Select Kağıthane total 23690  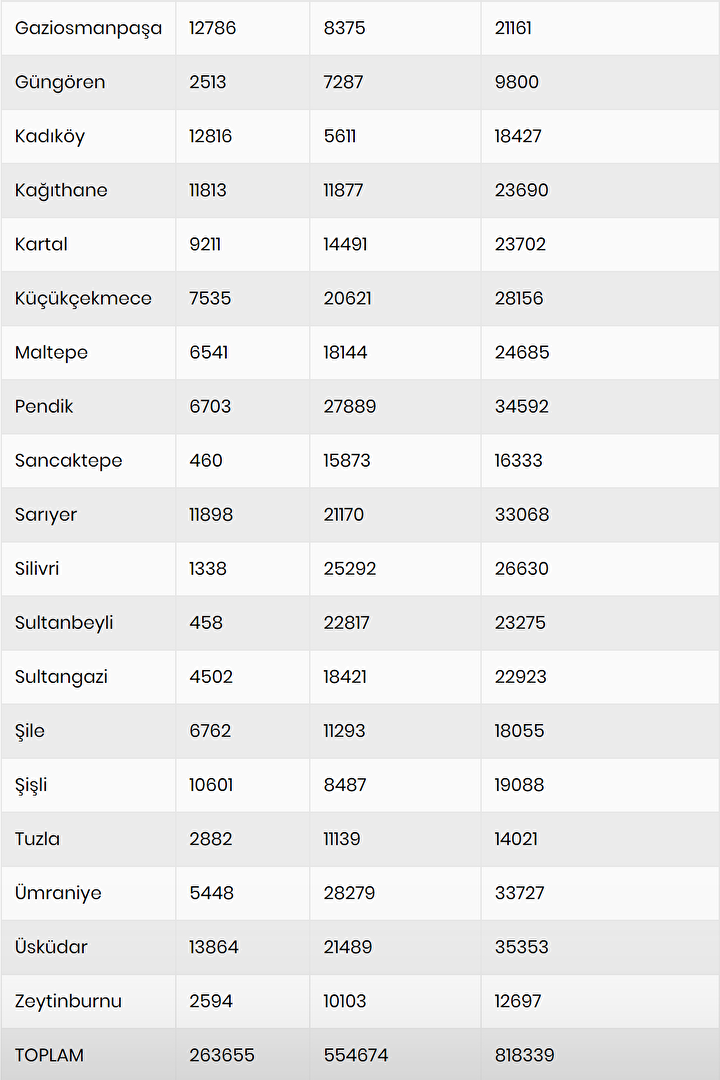click(x=521, y=190)
